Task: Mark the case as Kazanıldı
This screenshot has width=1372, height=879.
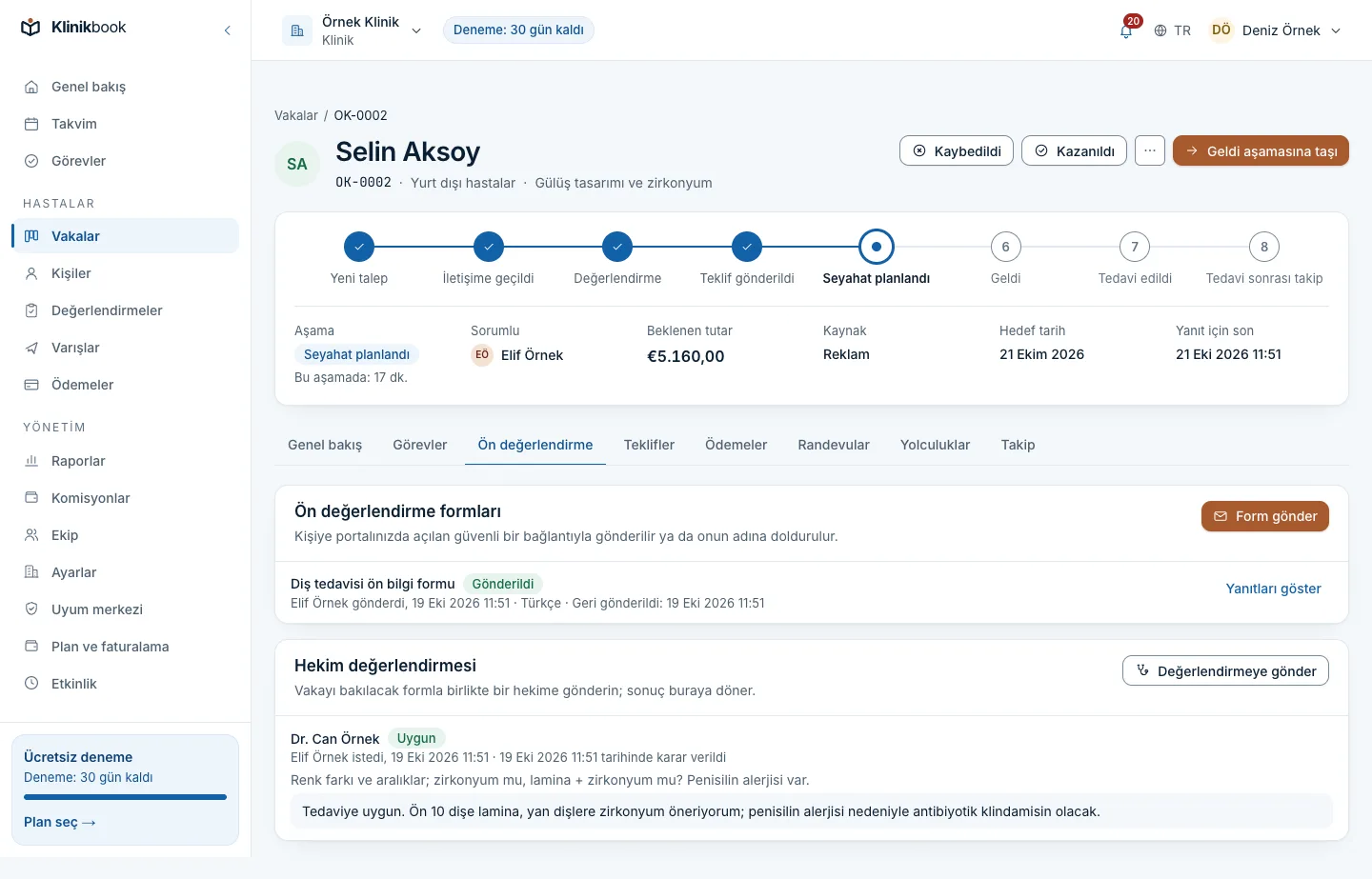Action: [1075, 150]
